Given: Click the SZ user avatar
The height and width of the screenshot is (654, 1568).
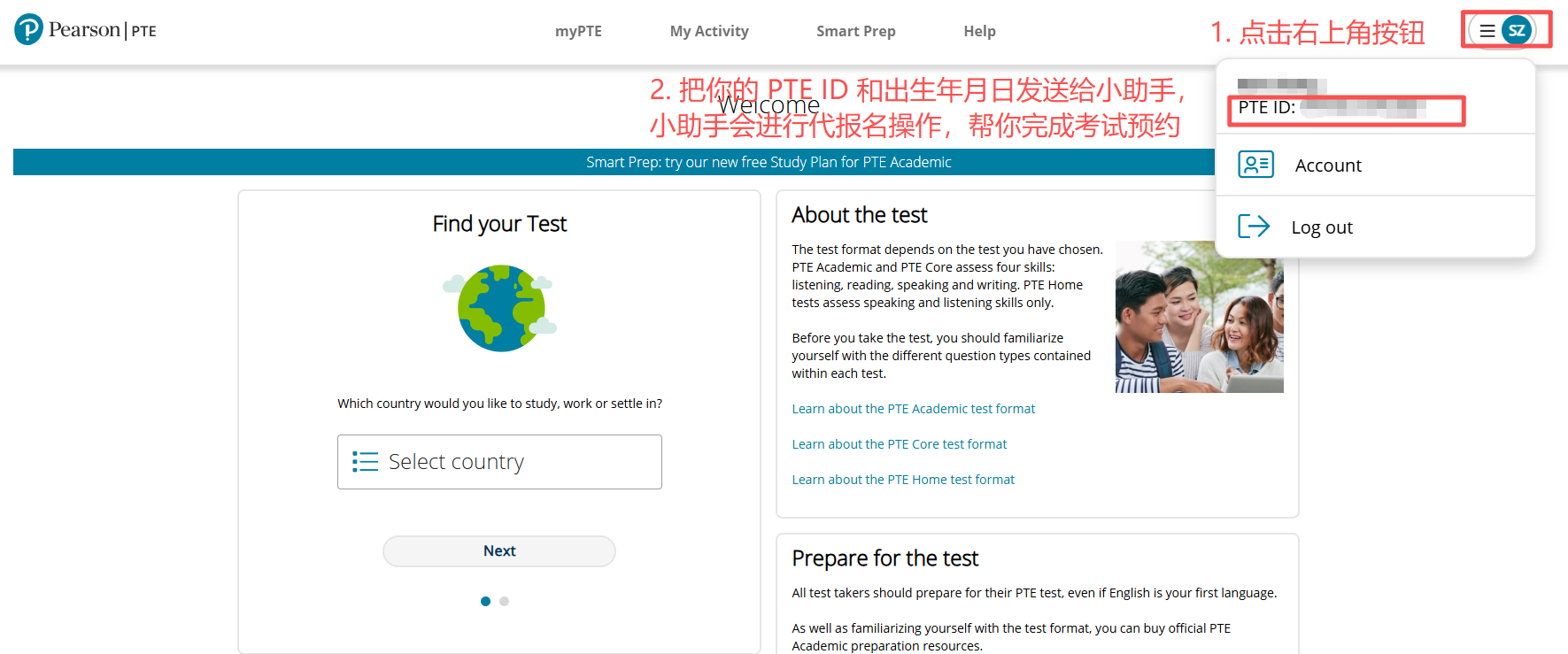Looking at the screenshot, I should click(x=1517, y=31).
